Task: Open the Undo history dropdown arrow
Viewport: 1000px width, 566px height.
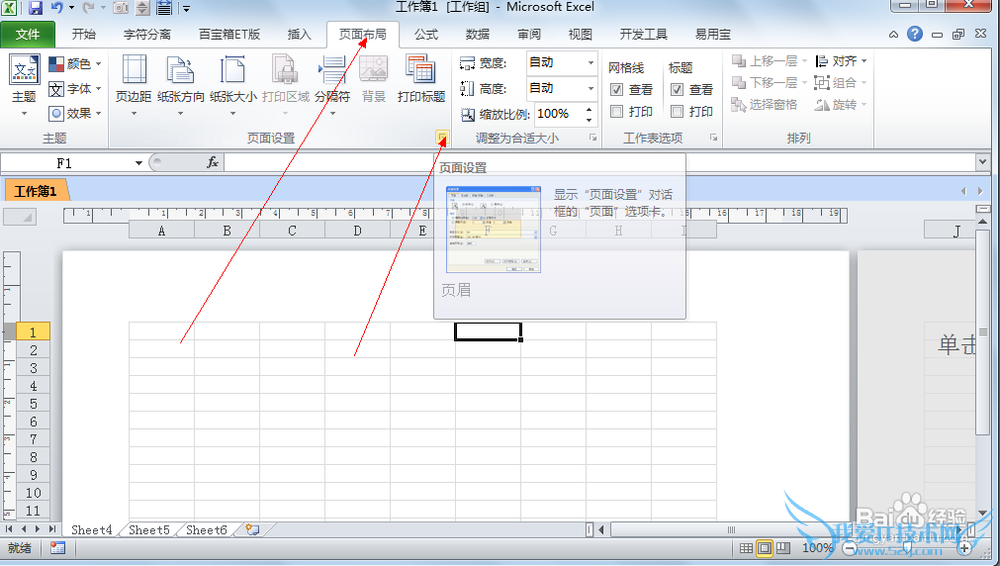Action: 71,8
